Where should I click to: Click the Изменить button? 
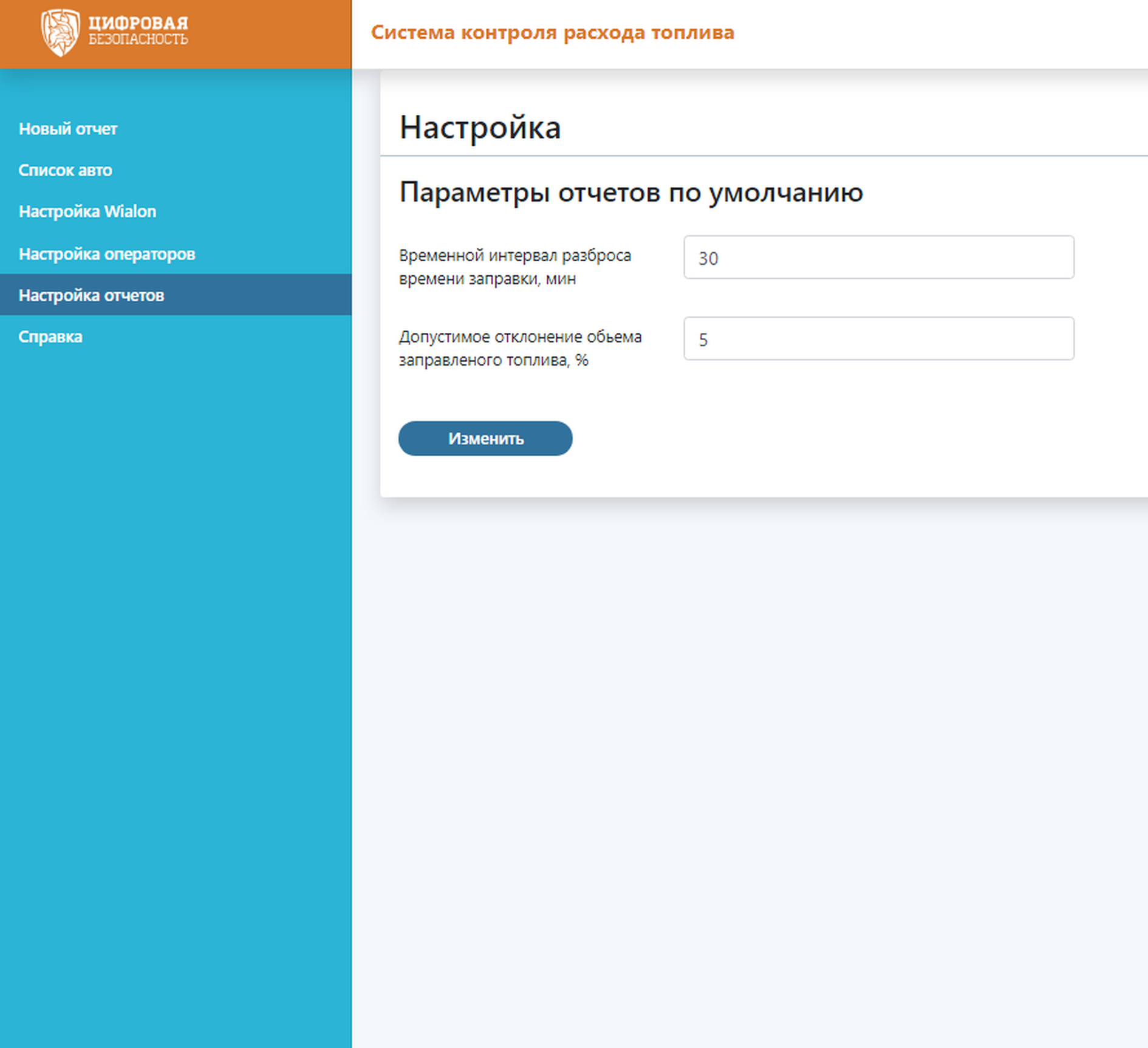(485, 439)
